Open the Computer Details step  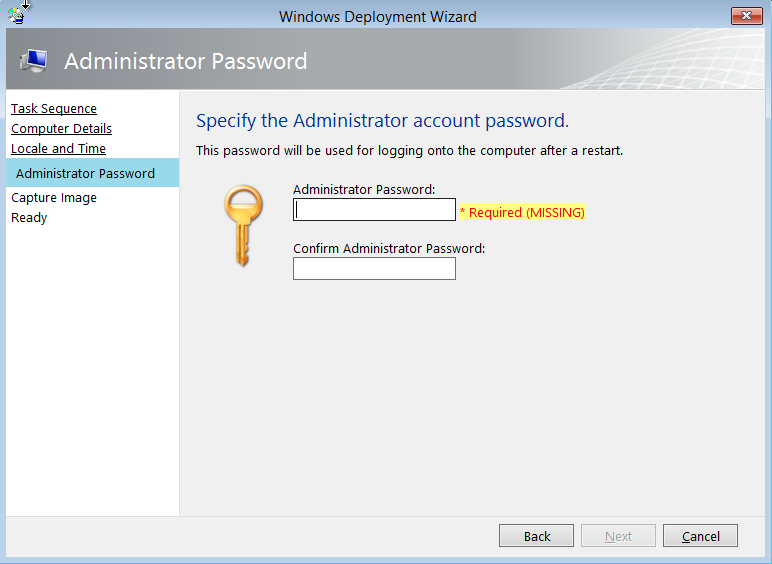(x=61, y=129)
